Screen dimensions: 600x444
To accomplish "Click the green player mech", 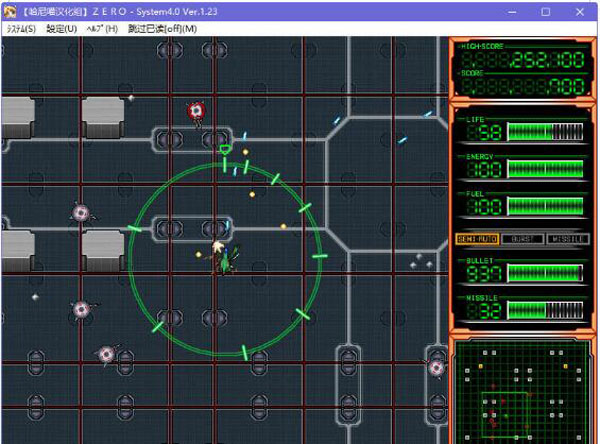I will [226, 260].
